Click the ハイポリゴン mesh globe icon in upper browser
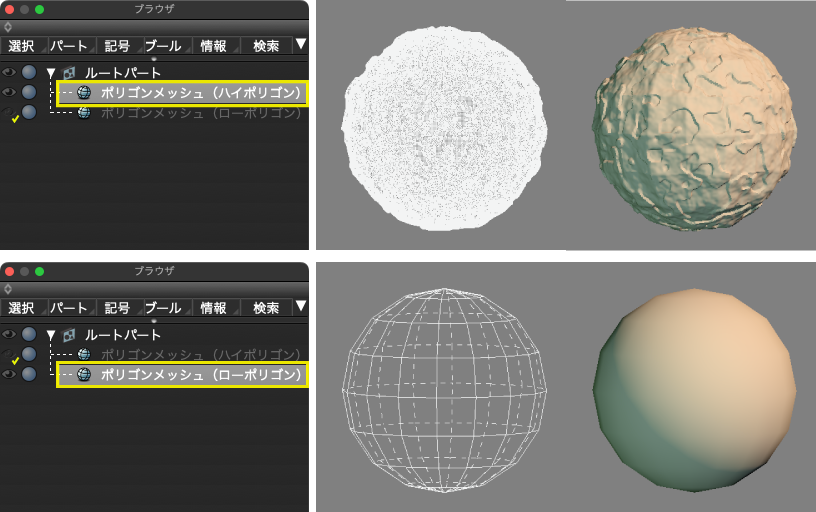This screenshot has width=816, height=512. (84, 93)
